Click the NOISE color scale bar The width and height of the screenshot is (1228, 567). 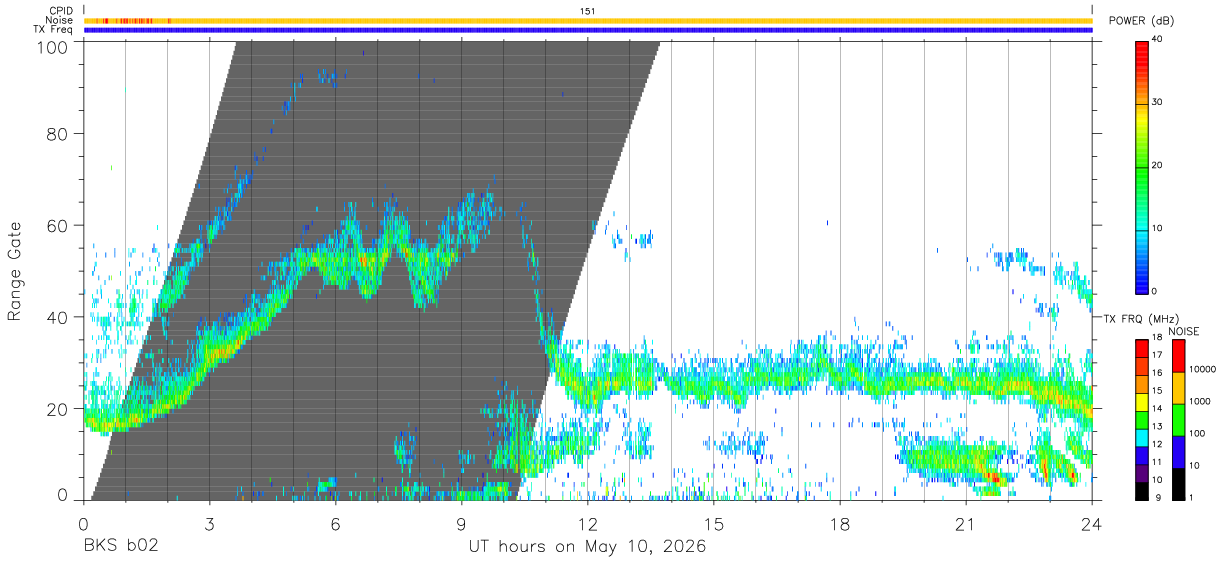1177,420
